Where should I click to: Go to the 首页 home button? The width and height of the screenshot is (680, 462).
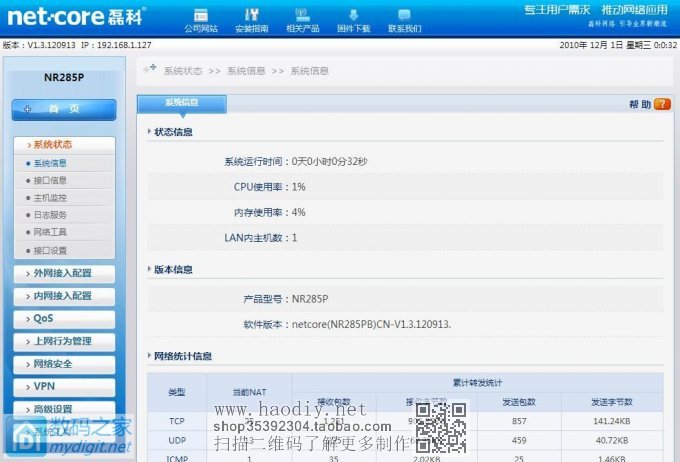click(x=64, y=109)
